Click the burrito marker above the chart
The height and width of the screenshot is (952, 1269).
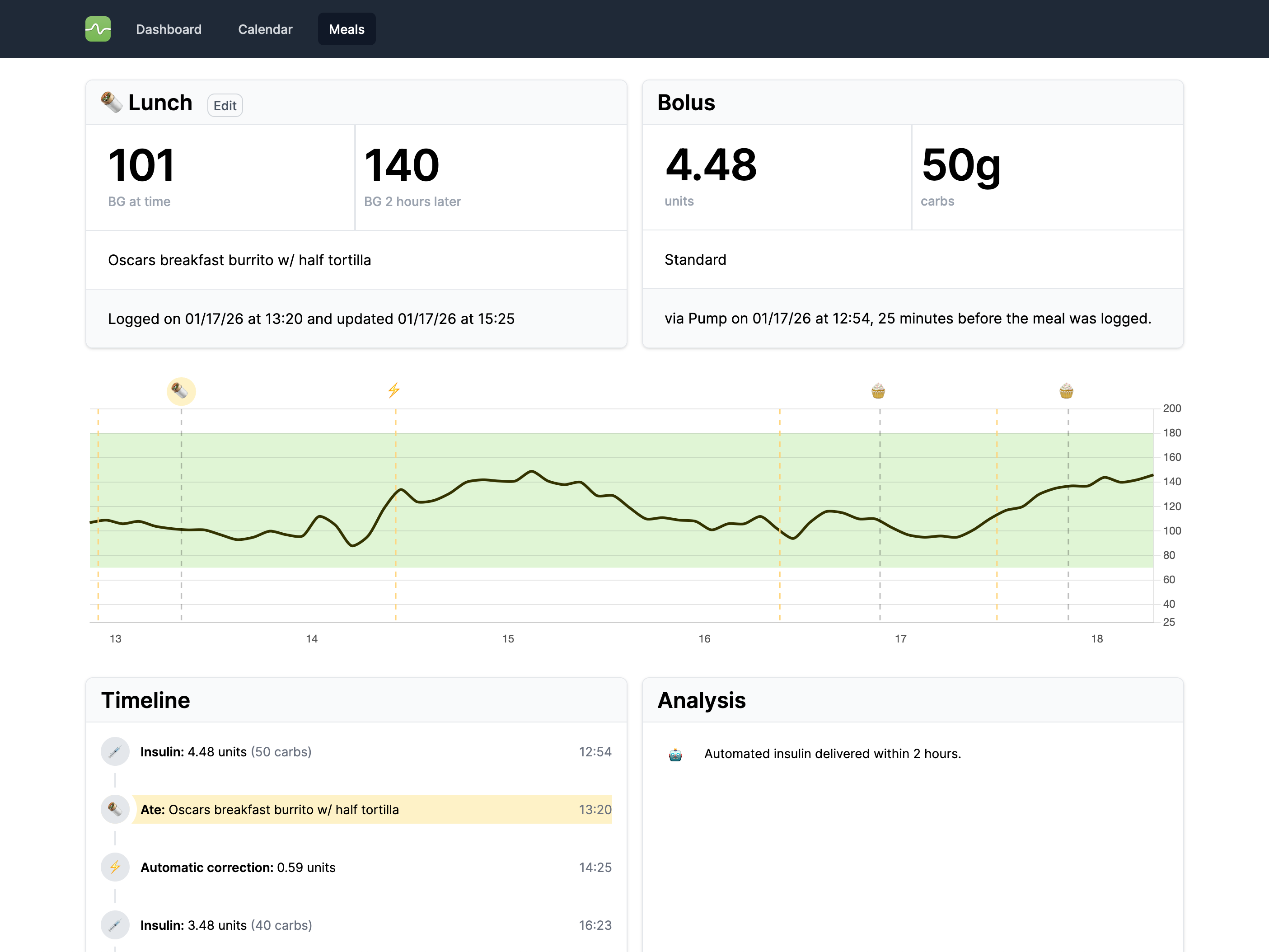click(181, 391)
